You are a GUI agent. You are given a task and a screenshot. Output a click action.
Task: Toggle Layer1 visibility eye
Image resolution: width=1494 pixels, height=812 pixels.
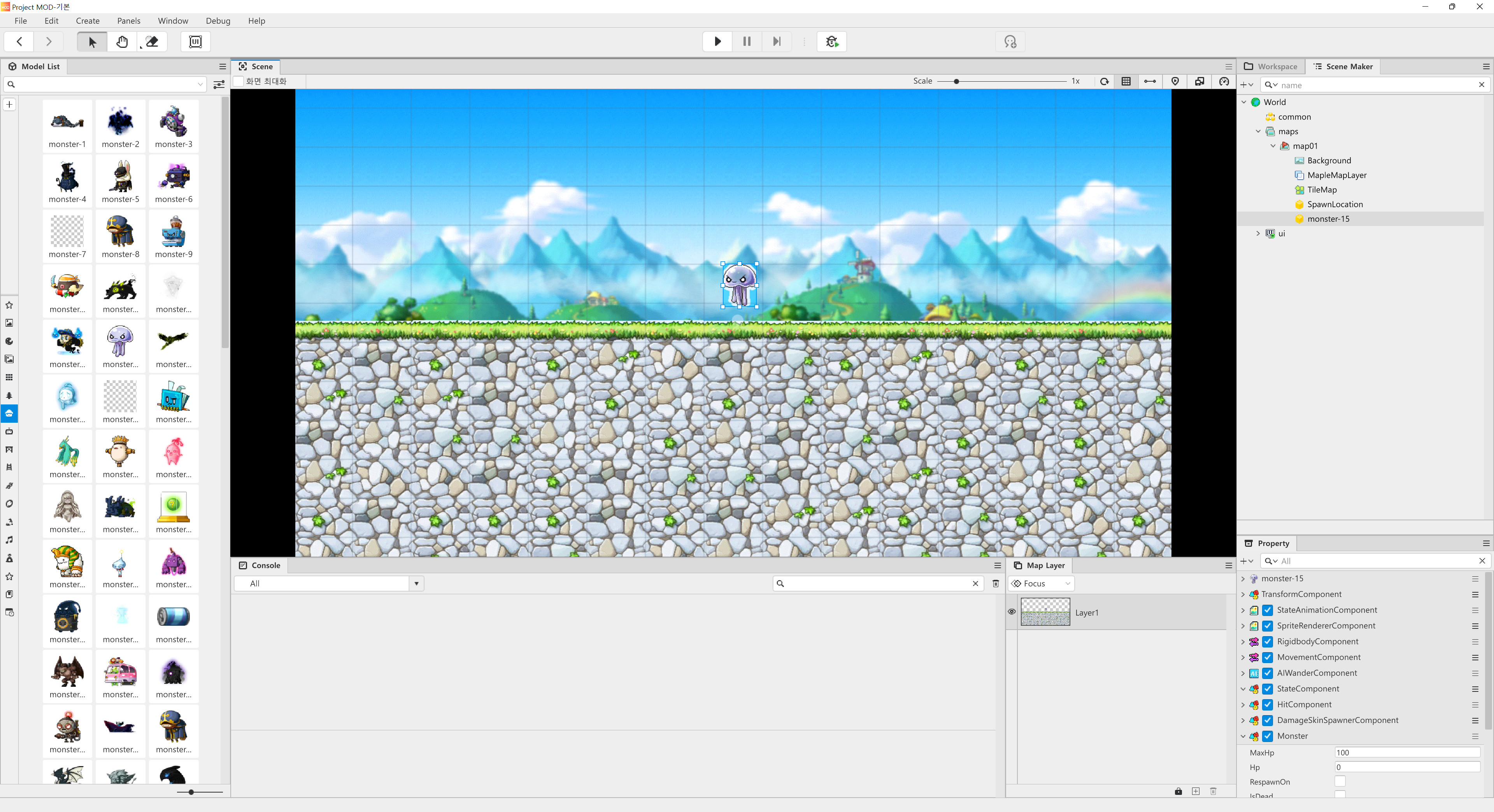(1012, 612)
